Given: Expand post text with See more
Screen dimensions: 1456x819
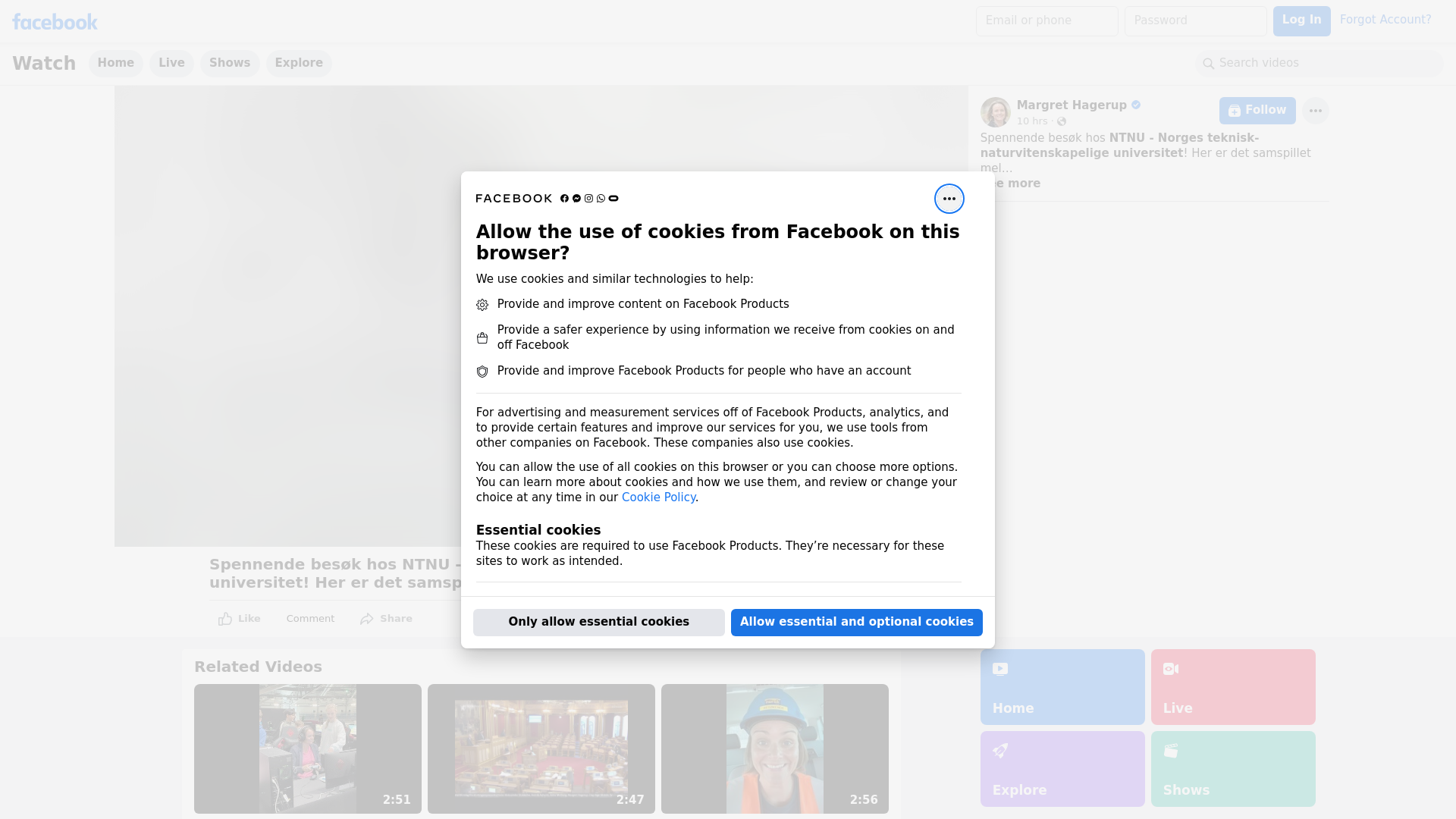Looking at the screenshot, I should (1017, 184).
